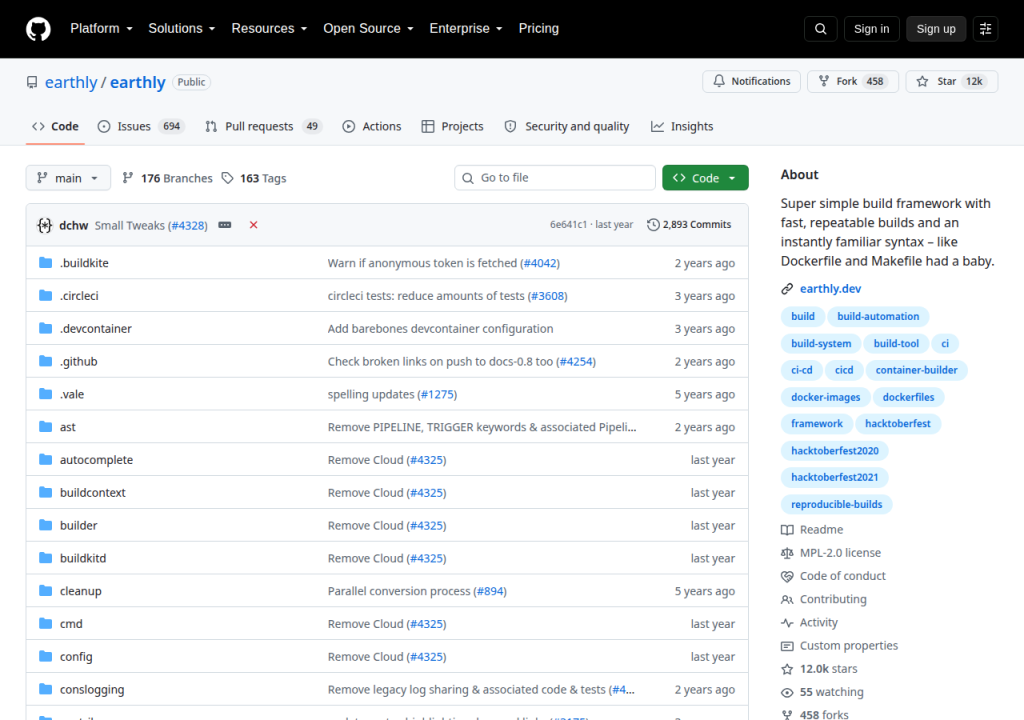The height and width of the screenshot is (720, 1024).
Task: Select the build-automation topic tag
Action: [878, 316]
